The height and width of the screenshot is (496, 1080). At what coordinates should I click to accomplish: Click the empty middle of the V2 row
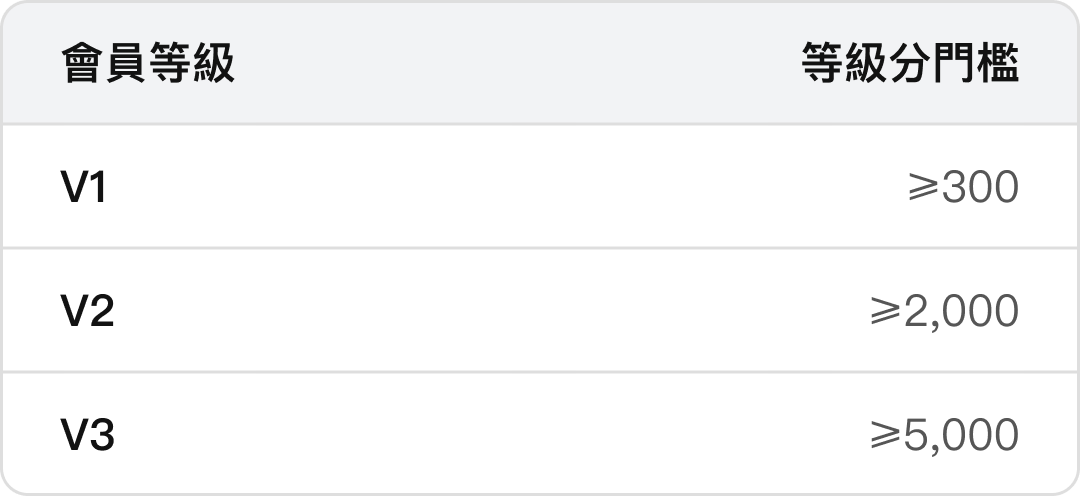pyautogui.click(x=500, y=312)
